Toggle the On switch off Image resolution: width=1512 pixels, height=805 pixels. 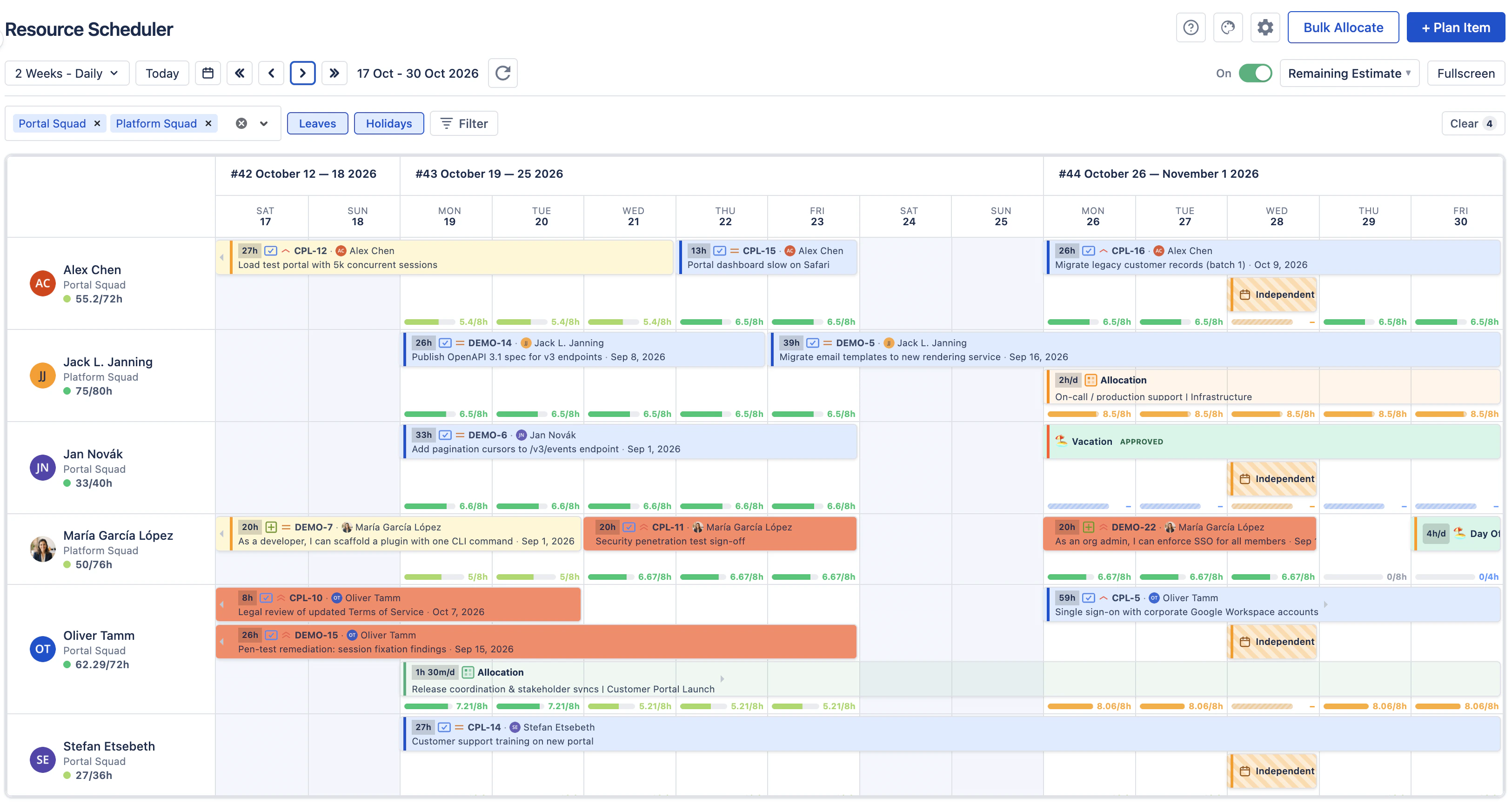[x=1255, y=74]
